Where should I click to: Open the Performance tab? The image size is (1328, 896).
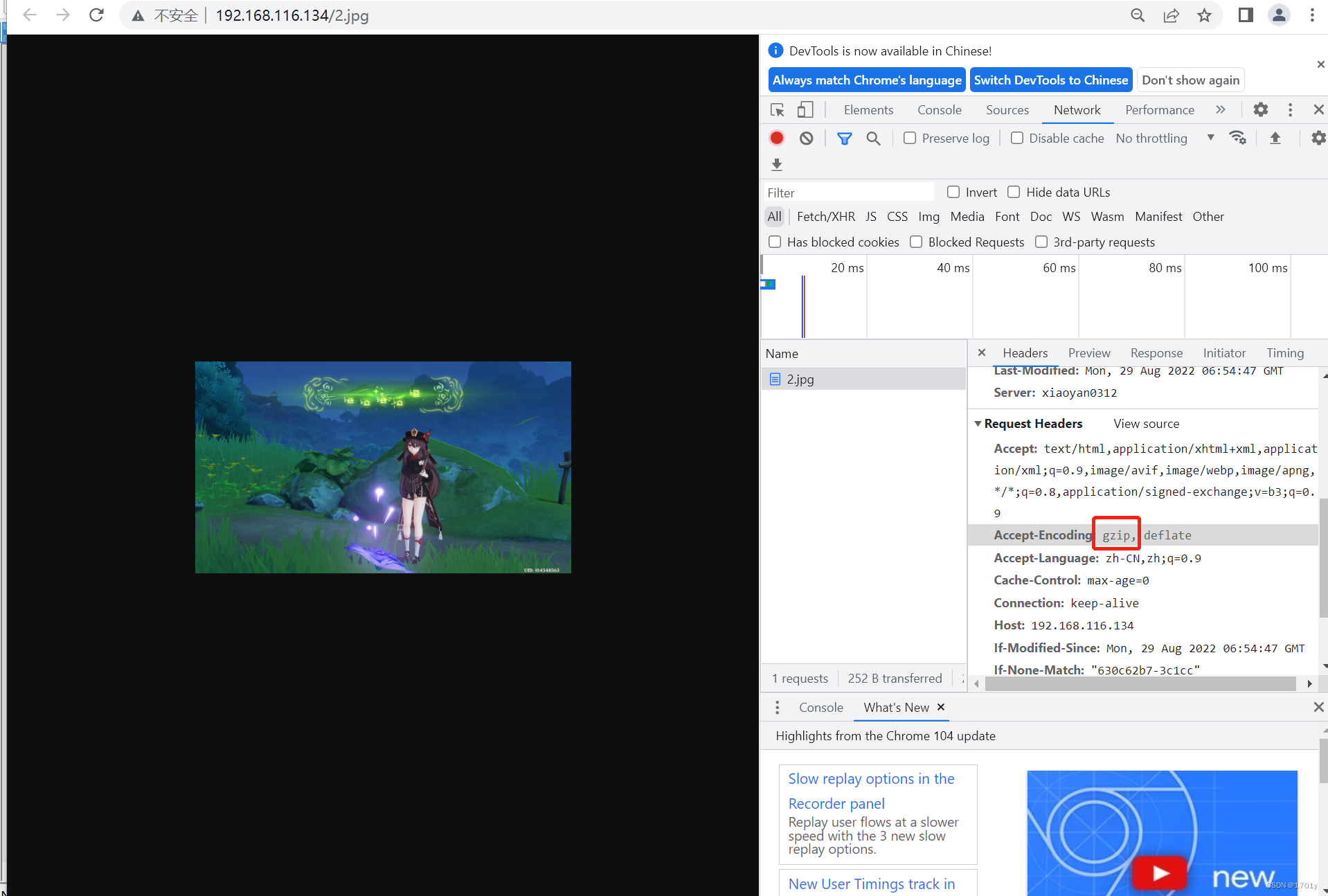tap(1160, 110)
